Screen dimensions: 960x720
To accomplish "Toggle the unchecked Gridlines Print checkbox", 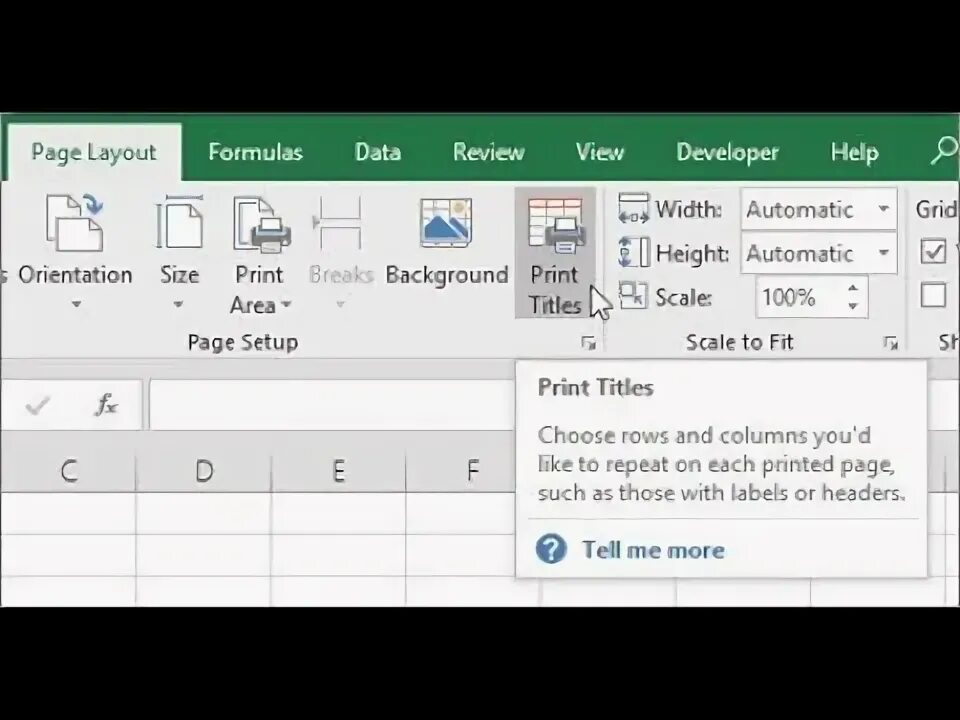I will click(933, 295).
